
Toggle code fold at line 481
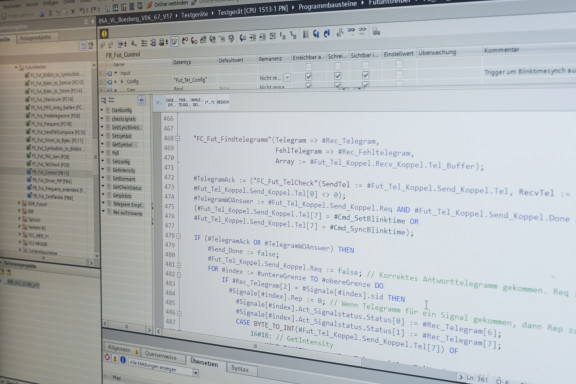(179, 265)
